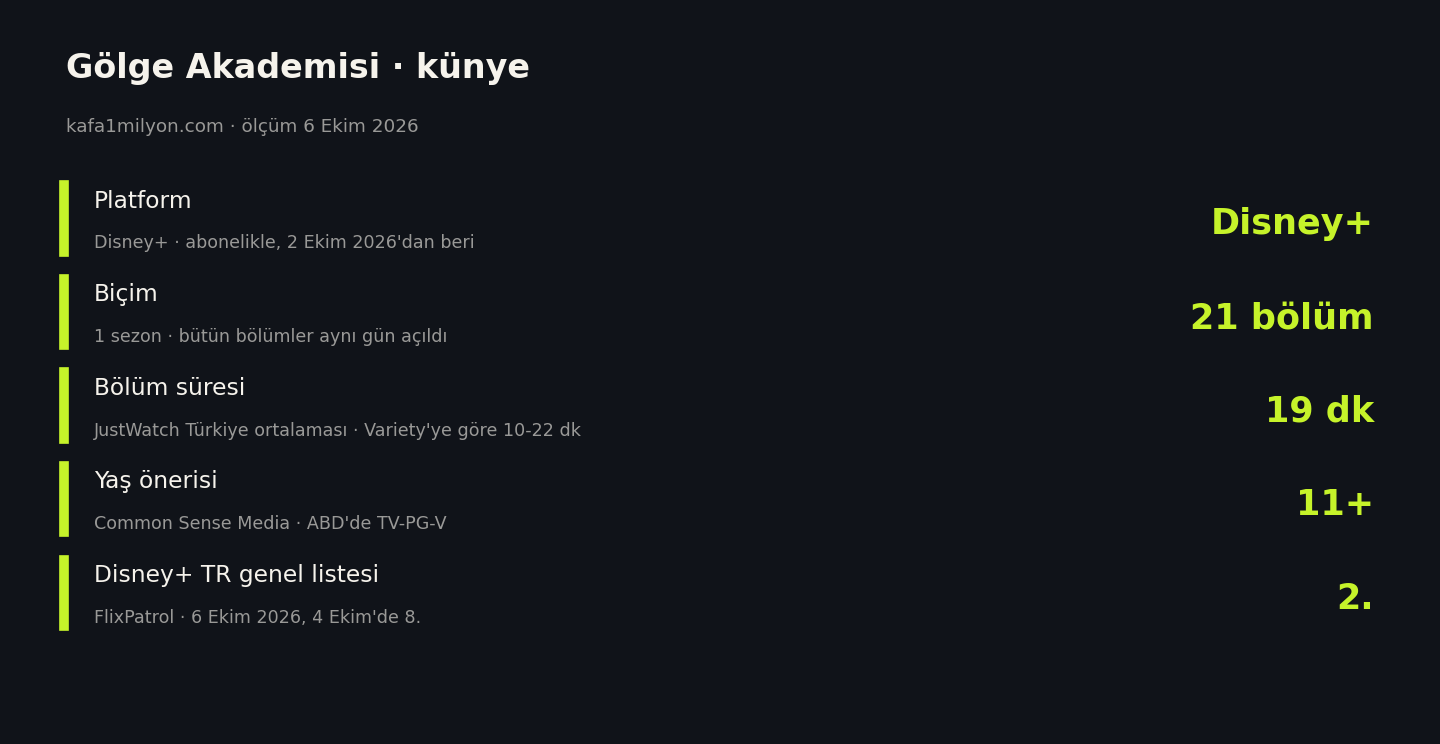Image resolution: width=1440 pixels, height=744 pixels.
Task: Click the 2. rank value
Action: 1355,598
